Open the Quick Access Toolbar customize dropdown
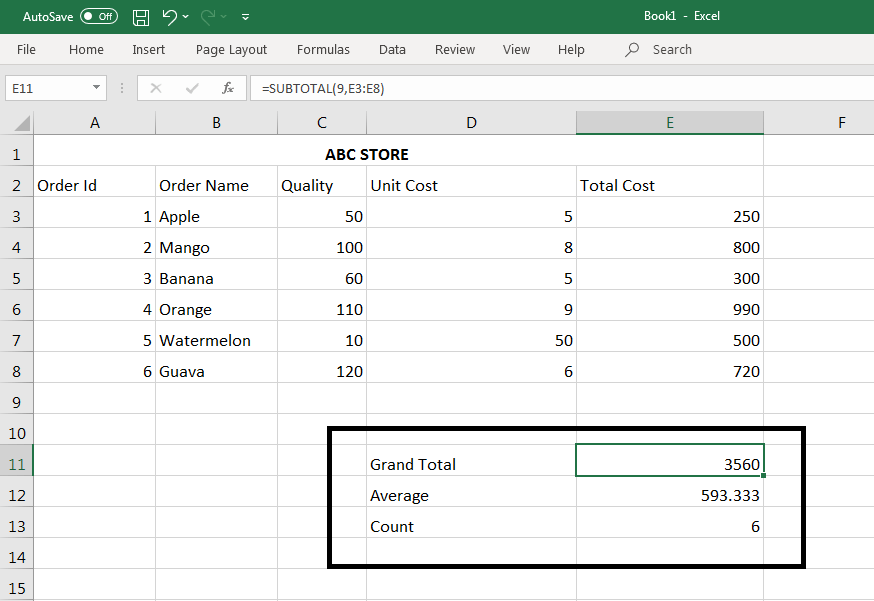The height and width of the screenshot is (601, 874). click(245, 16)
